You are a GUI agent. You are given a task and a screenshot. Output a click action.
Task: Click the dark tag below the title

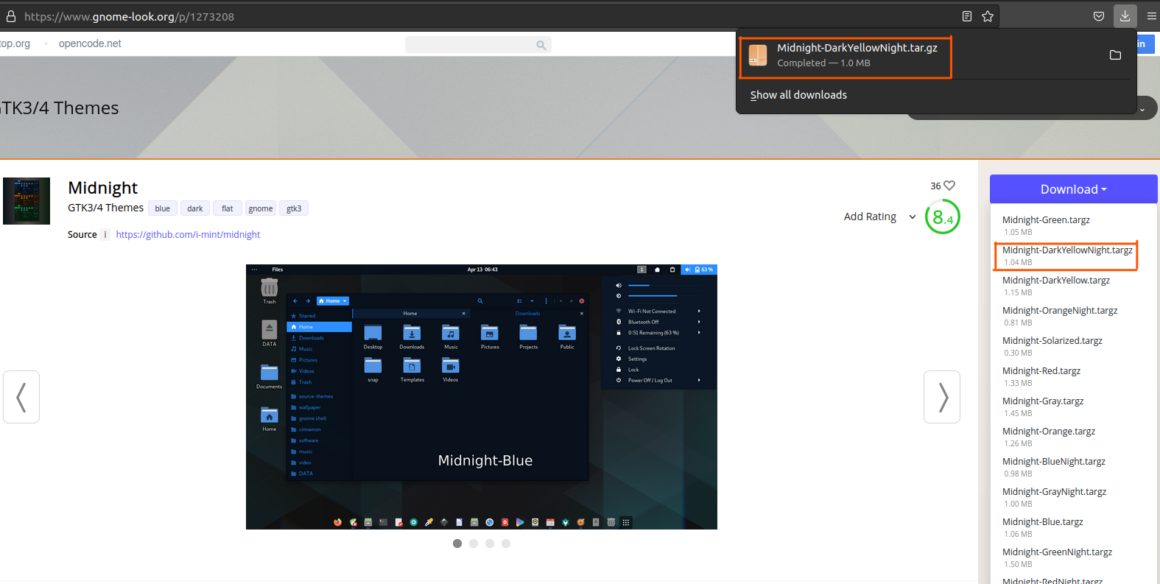195,208
